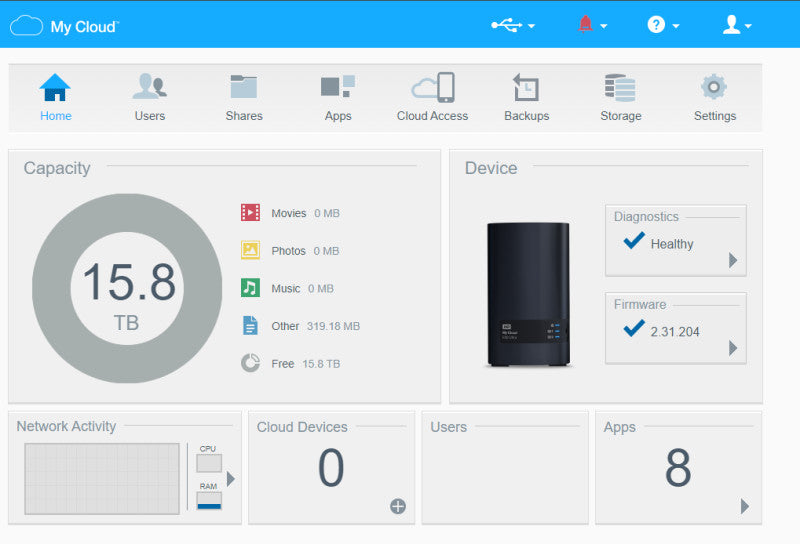Open the Apps tab label
This screenshot has width=800, height=544.
338,116
